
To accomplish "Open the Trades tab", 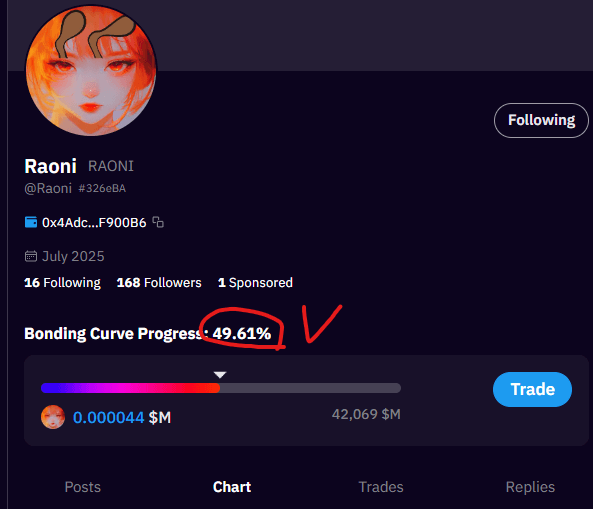I will click(381, 487).
